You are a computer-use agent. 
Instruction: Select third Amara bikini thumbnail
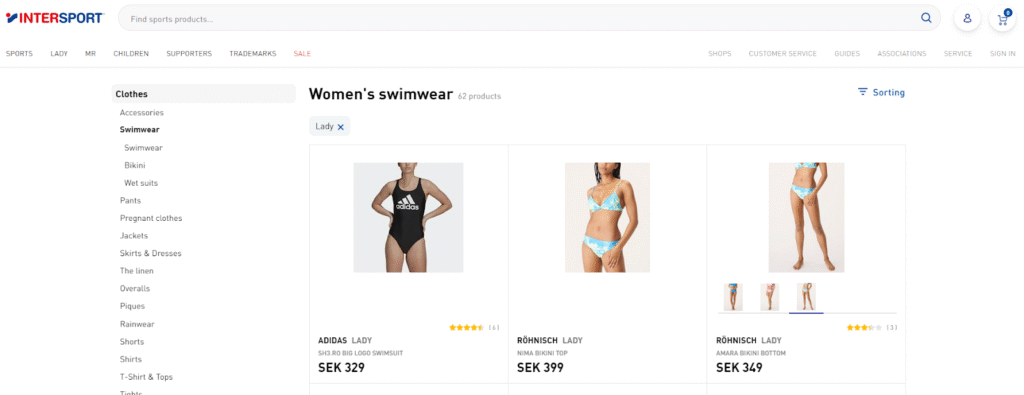click(x=806, y=296)
